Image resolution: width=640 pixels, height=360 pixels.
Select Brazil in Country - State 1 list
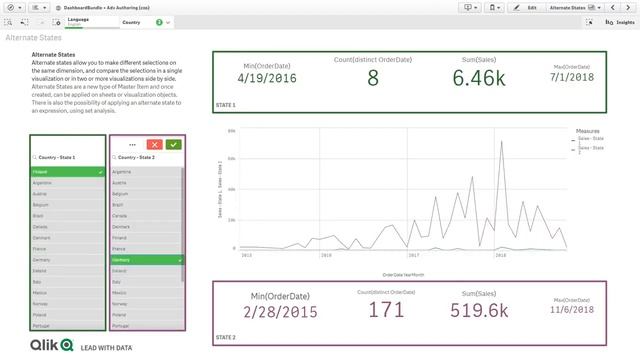[x=68, y=216]
